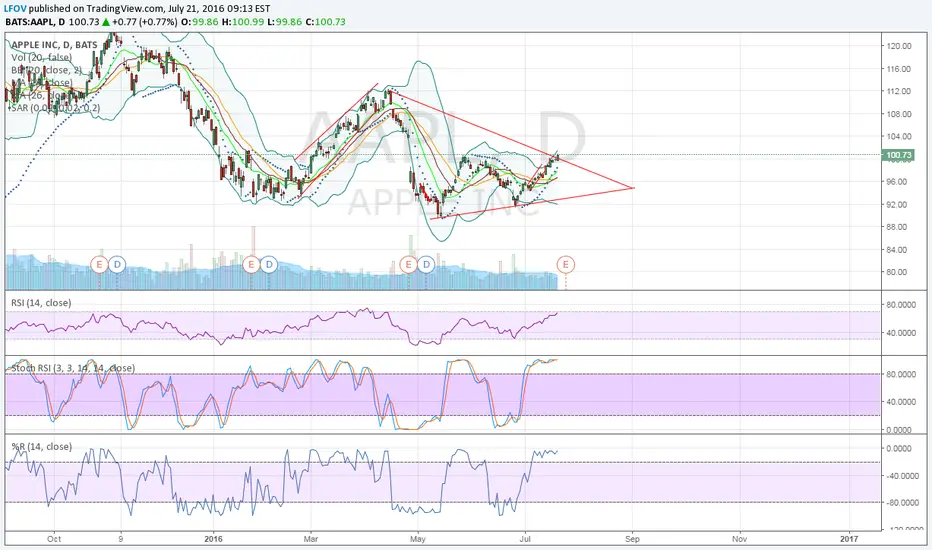Click the earnings E marker following 2016 label

point(251,264)
